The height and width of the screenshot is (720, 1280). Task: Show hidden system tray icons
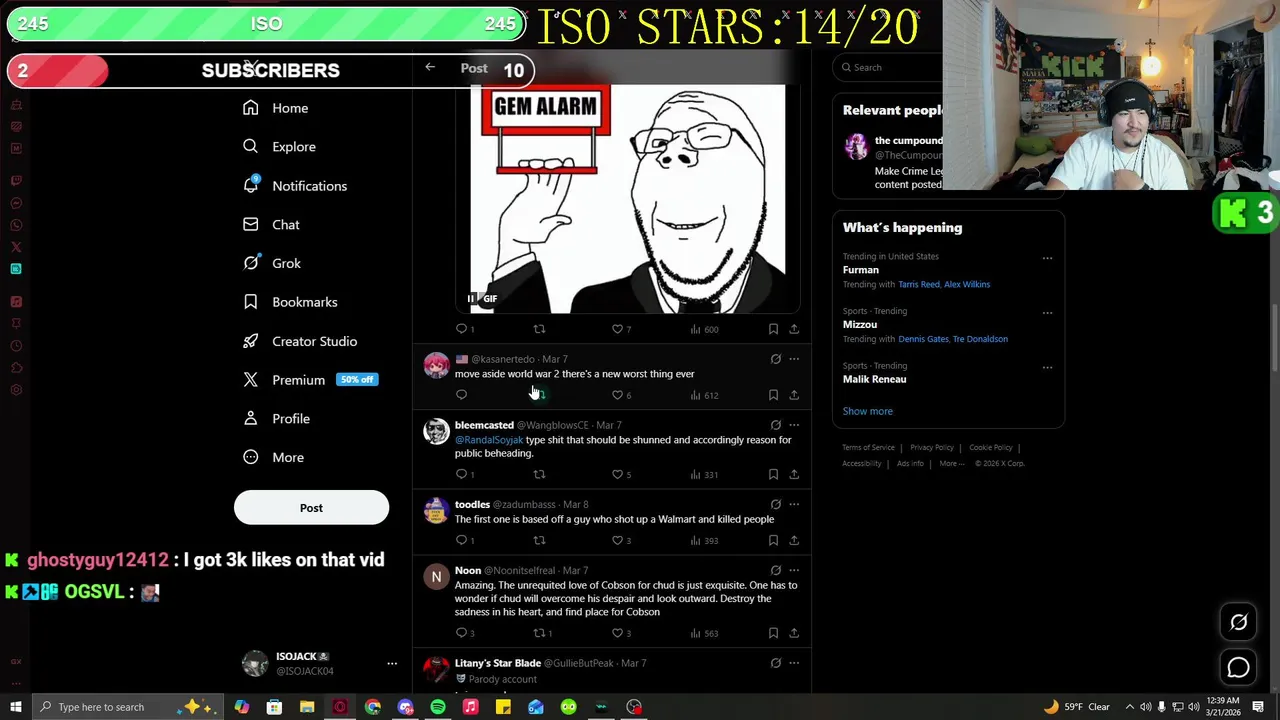[1130, 707]
